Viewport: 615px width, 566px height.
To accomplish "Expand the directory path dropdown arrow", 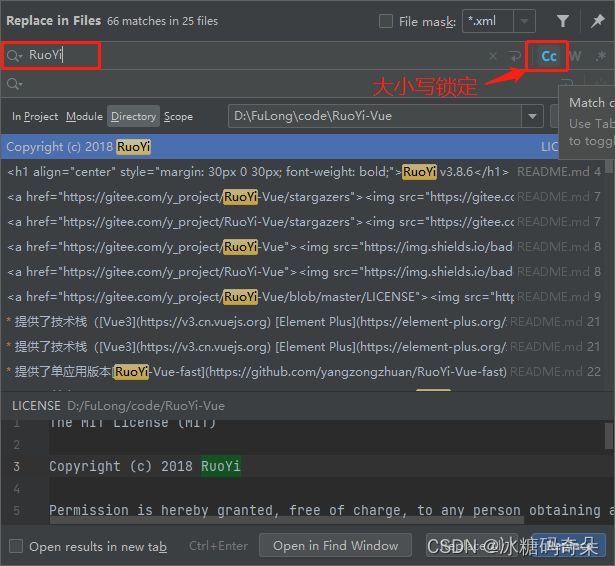I will (532, 116).
